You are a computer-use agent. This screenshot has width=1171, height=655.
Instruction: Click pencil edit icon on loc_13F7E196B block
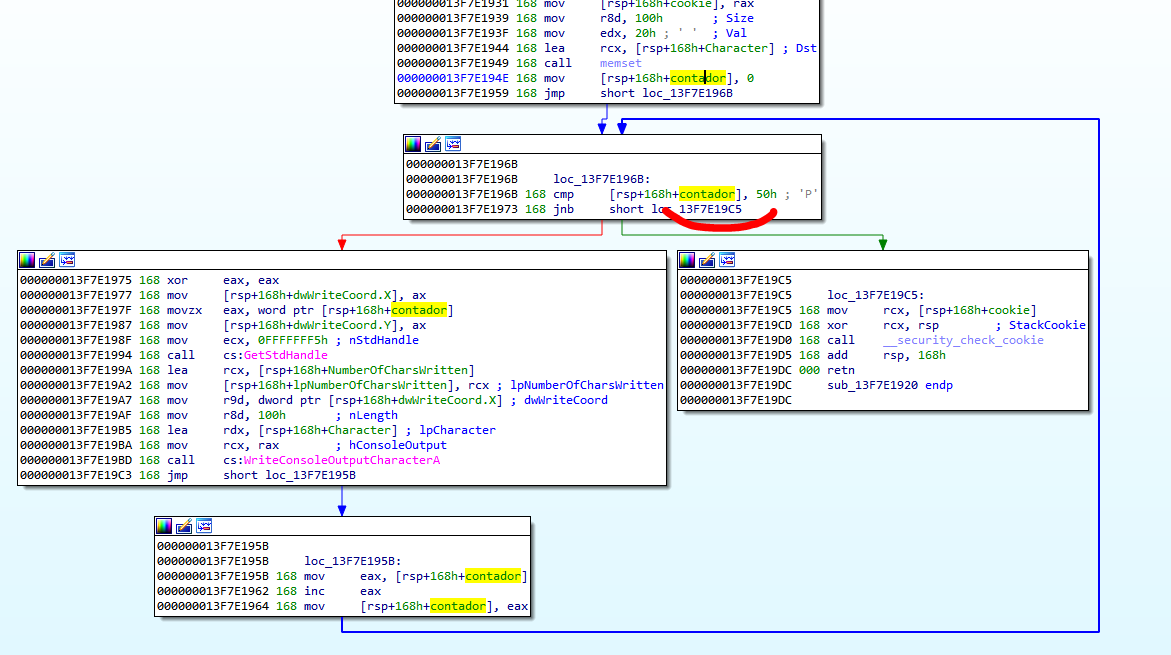433,144
